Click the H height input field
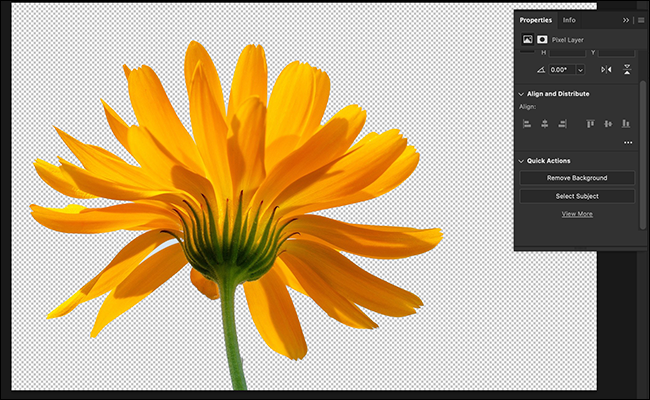This screenshot has height=400, width=650. (567, 53)
